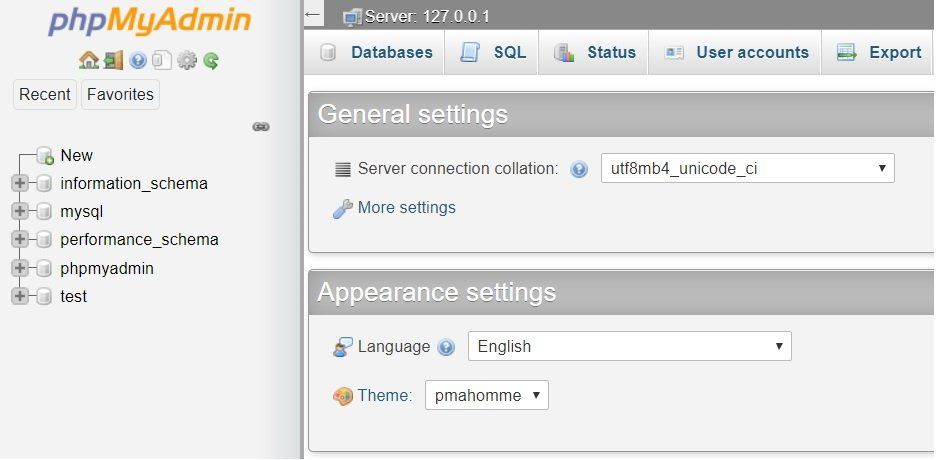The width and height of the screenshot is (938, 460).
Task: Open the phpMyAdmin documentation question-mark icon
Action: 138,60
